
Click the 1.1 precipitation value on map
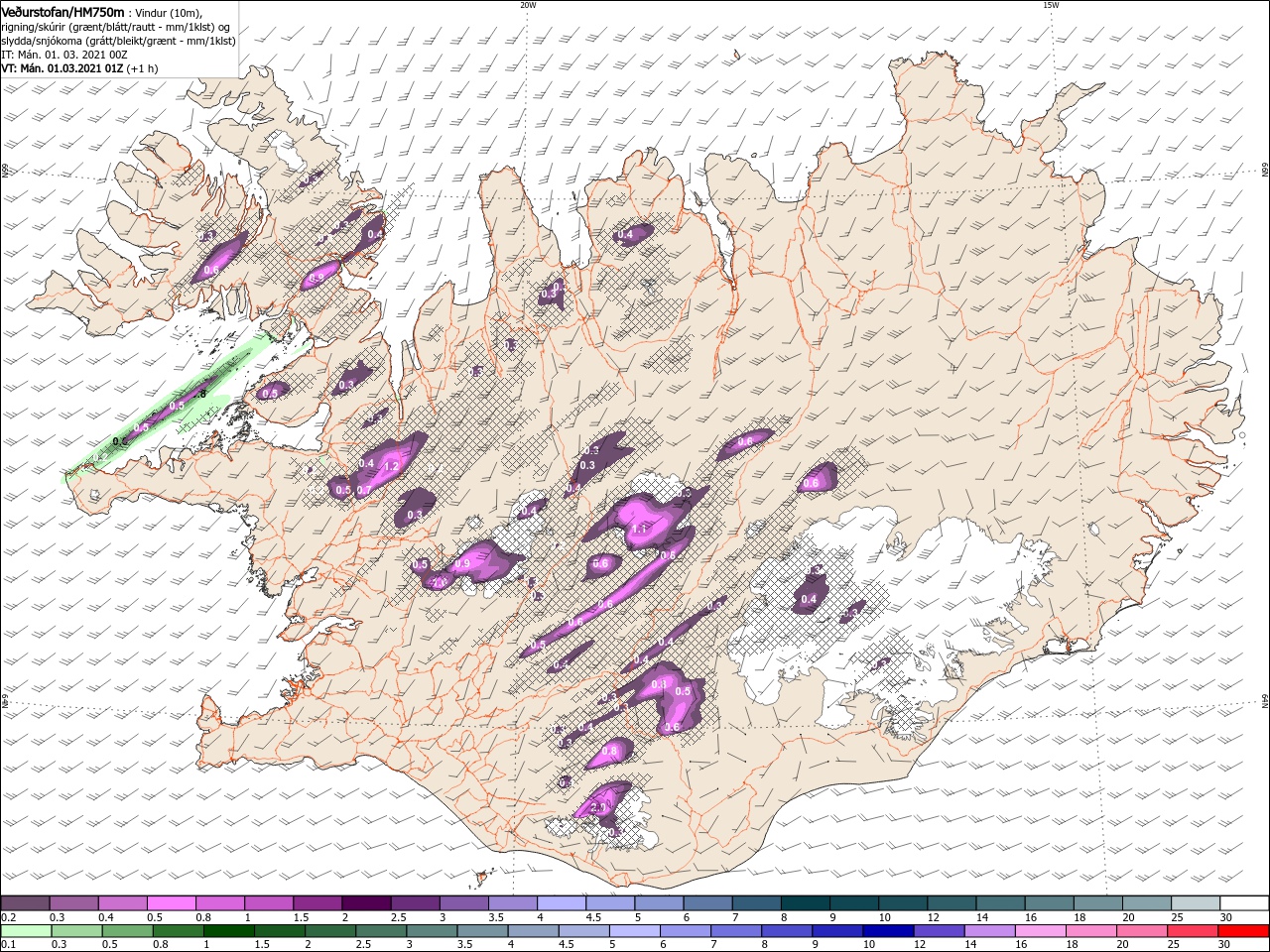[638, 530]
